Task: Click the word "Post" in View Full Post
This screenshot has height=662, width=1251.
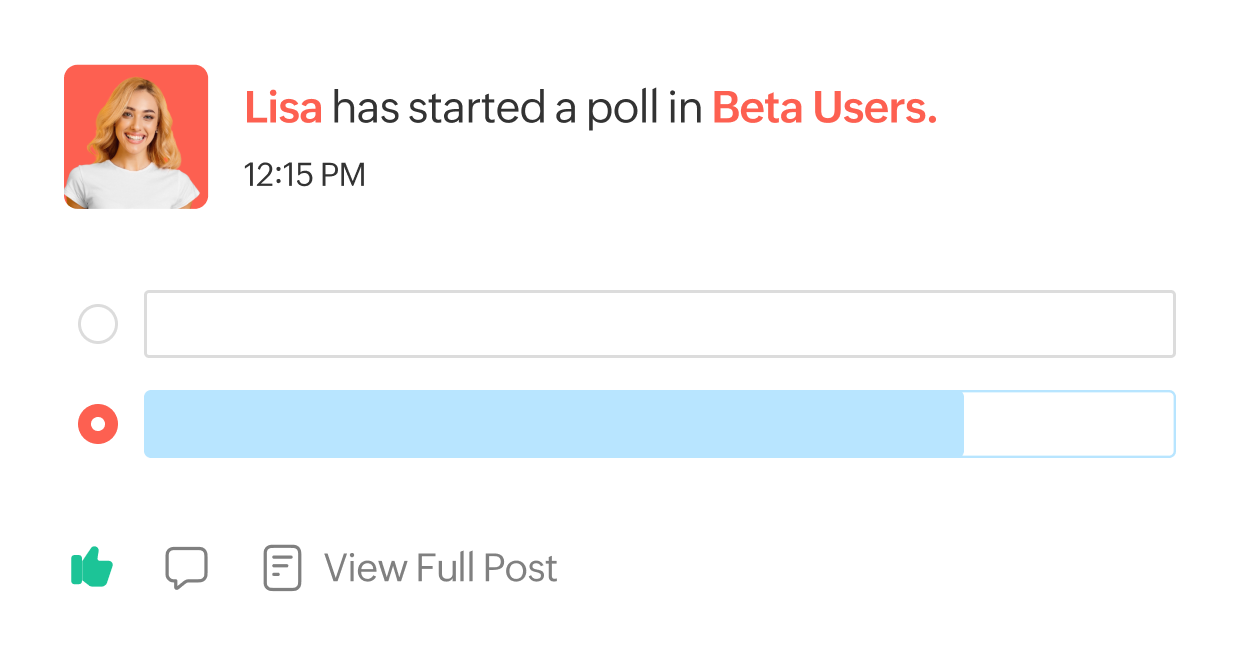Action: [x=520, y=568]
